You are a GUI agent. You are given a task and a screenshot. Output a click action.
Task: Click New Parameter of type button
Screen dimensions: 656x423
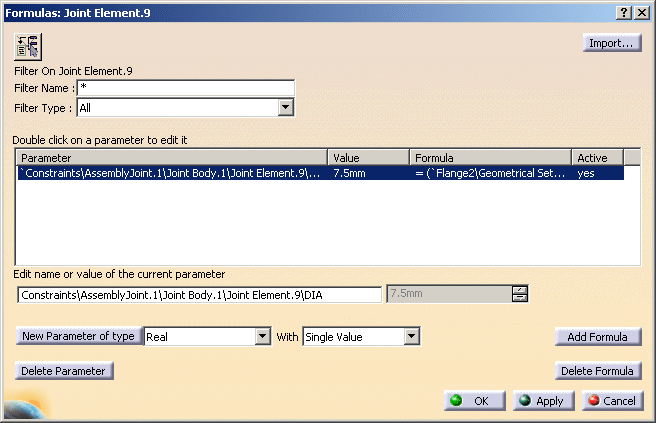pos(78,337)
